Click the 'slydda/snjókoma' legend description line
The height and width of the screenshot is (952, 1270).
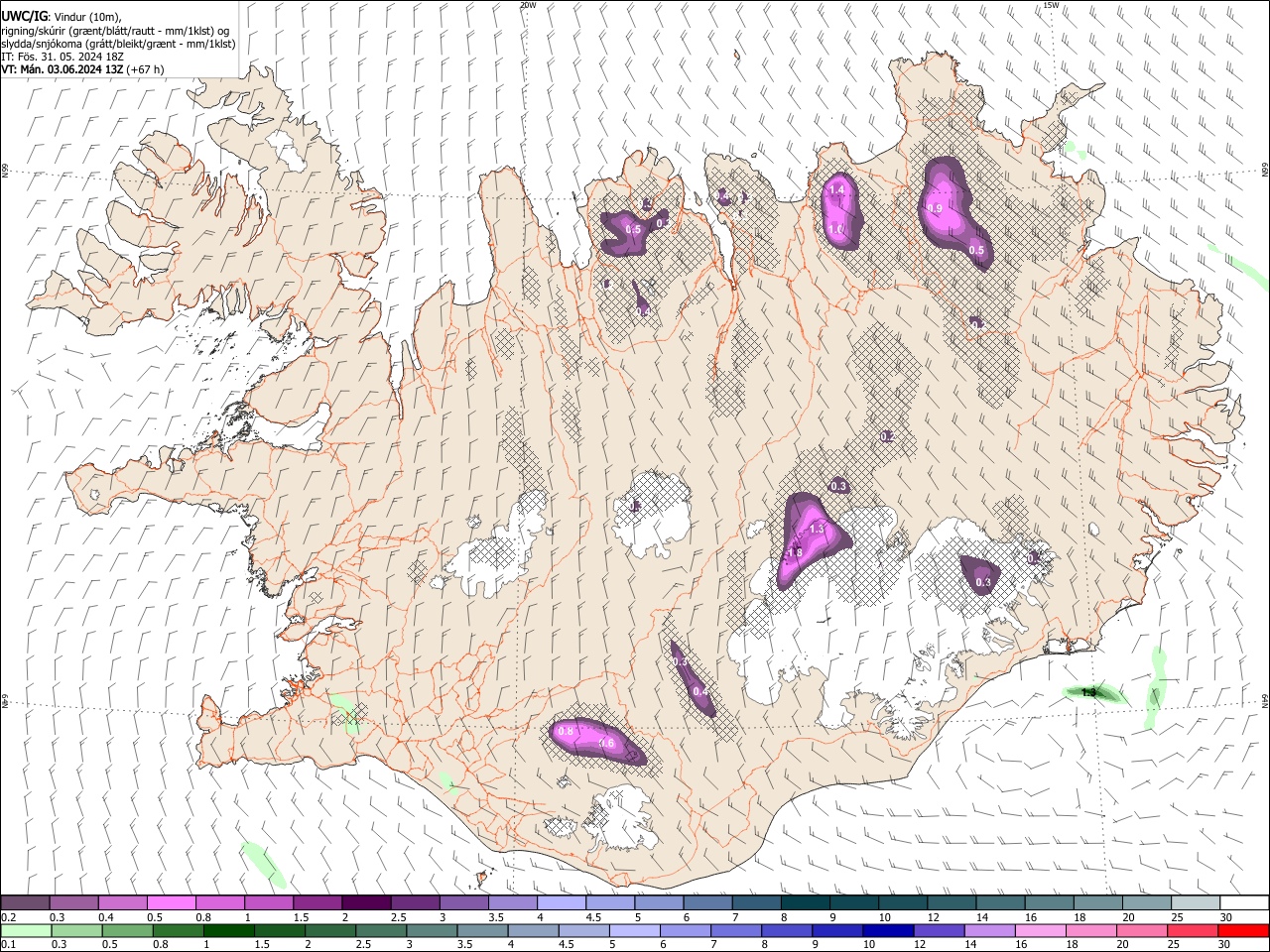(118, 44)
